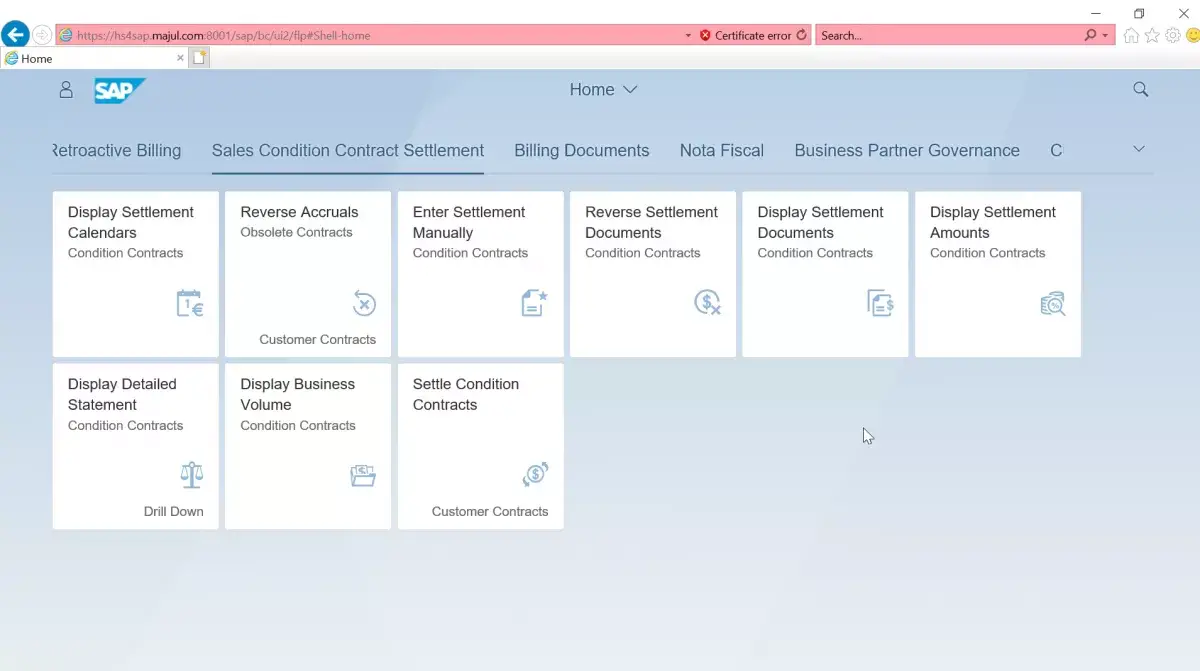Go back with the browser back arrow
Image resolution: width=1200 pixels, height=671 pixels.
click(x=15, y=35)
